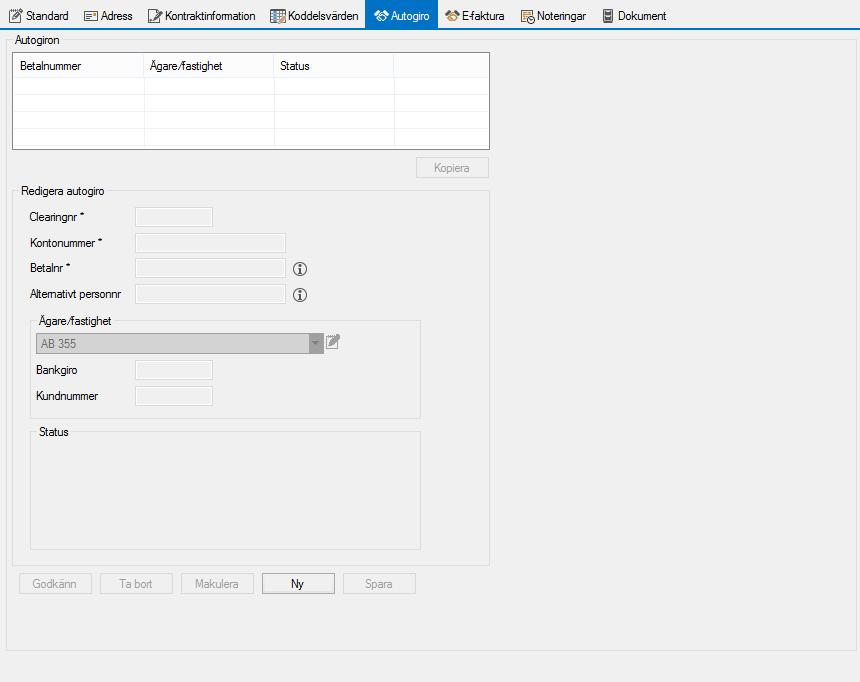This screenshot has width=860, height=682.
Task: Click the Betalnr input field
Action: [211, 268]
